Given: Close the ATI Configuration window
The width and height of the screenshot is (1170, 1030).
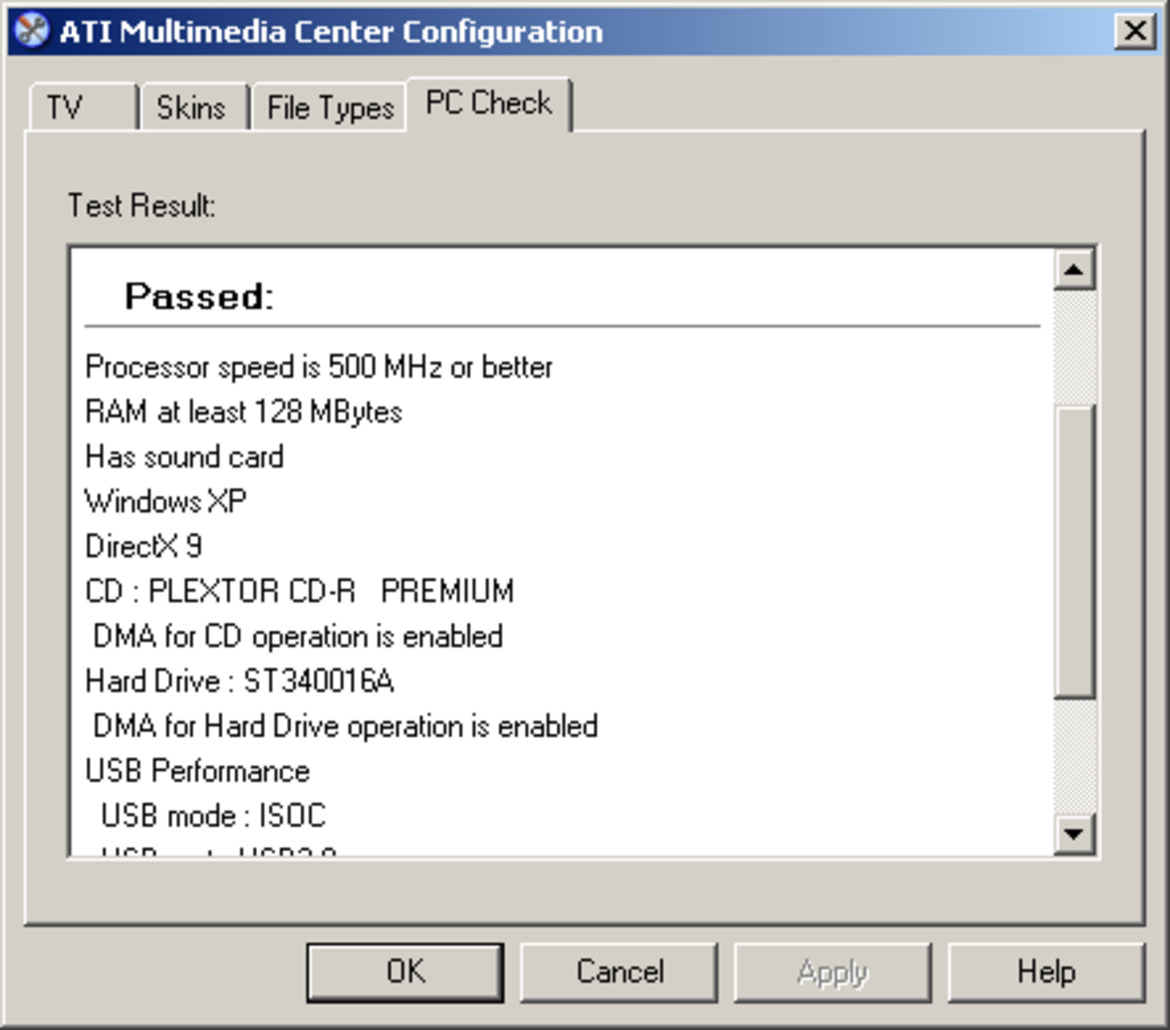Looking at the screenshot, I should [1135, 31].
